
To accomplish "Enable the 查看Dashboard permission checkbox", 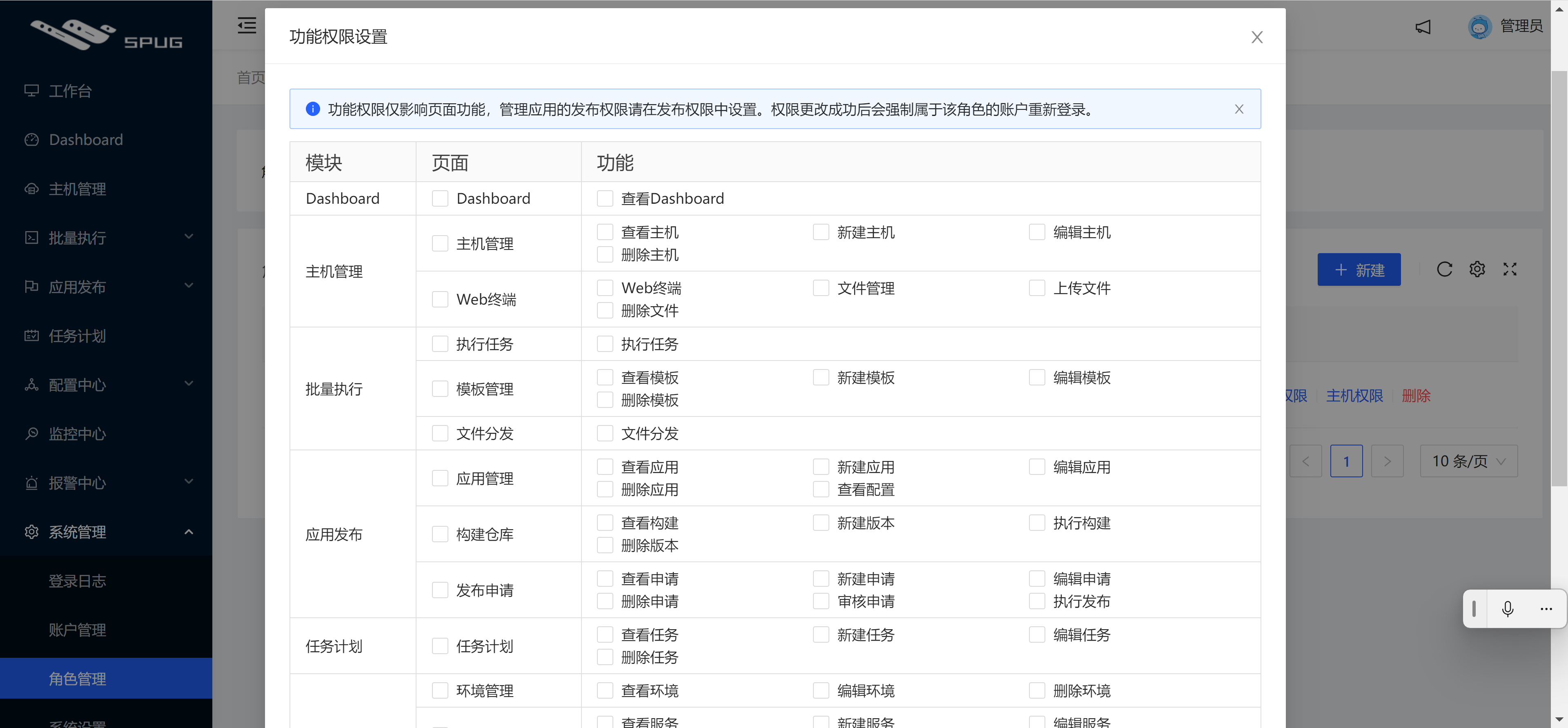I will 604,198.
